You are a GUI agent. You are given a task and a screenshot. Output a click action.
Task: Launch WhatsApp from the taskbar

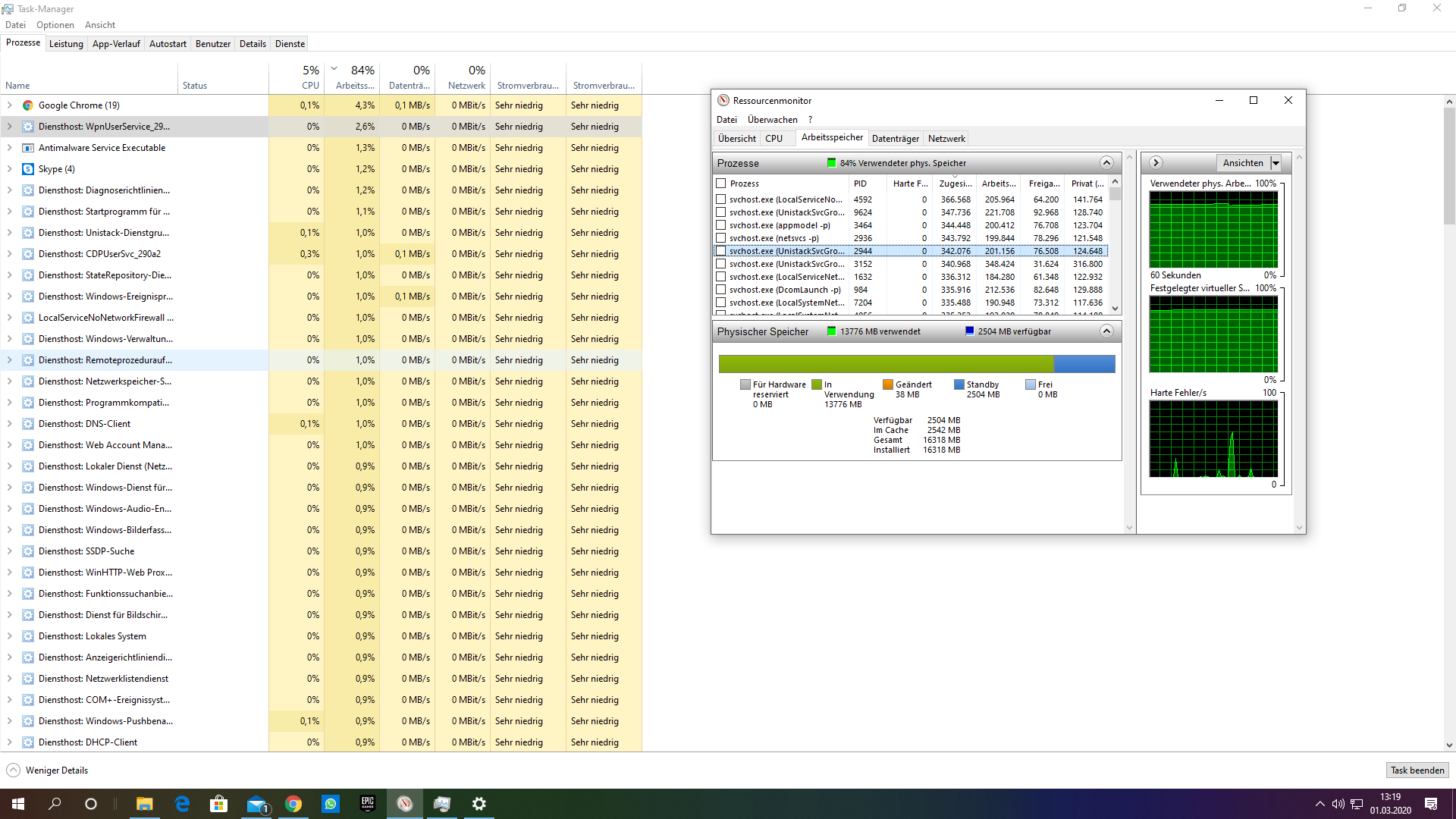[330, 803]
